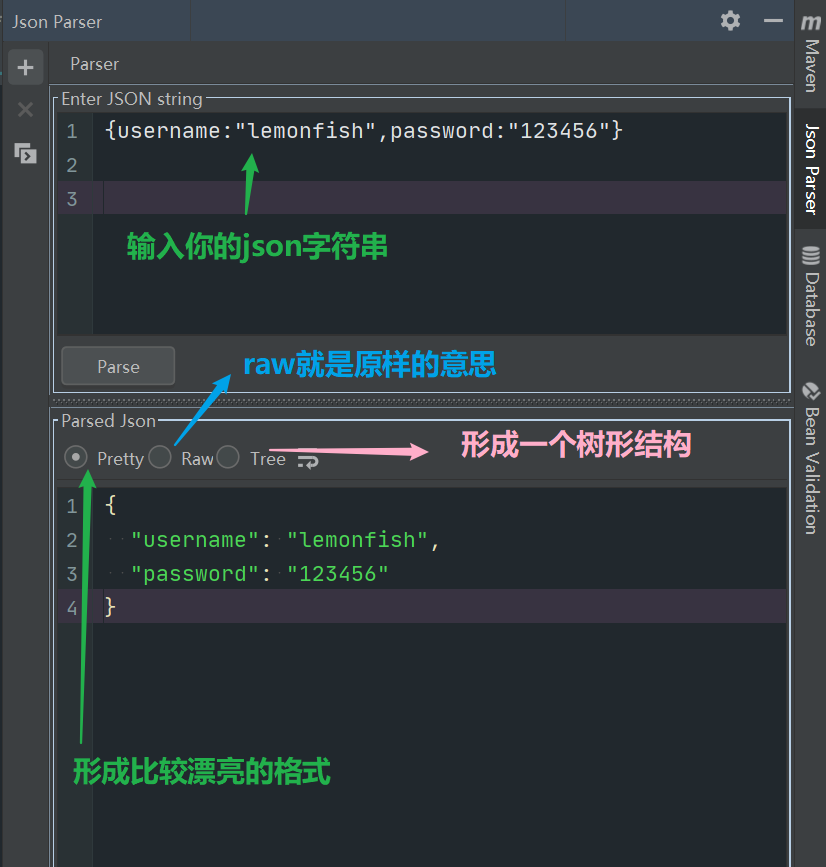The width and height of the screenshot is (826, 867).
Task: Click the "username" key in parsed output
Action: (x=195, y=540)
